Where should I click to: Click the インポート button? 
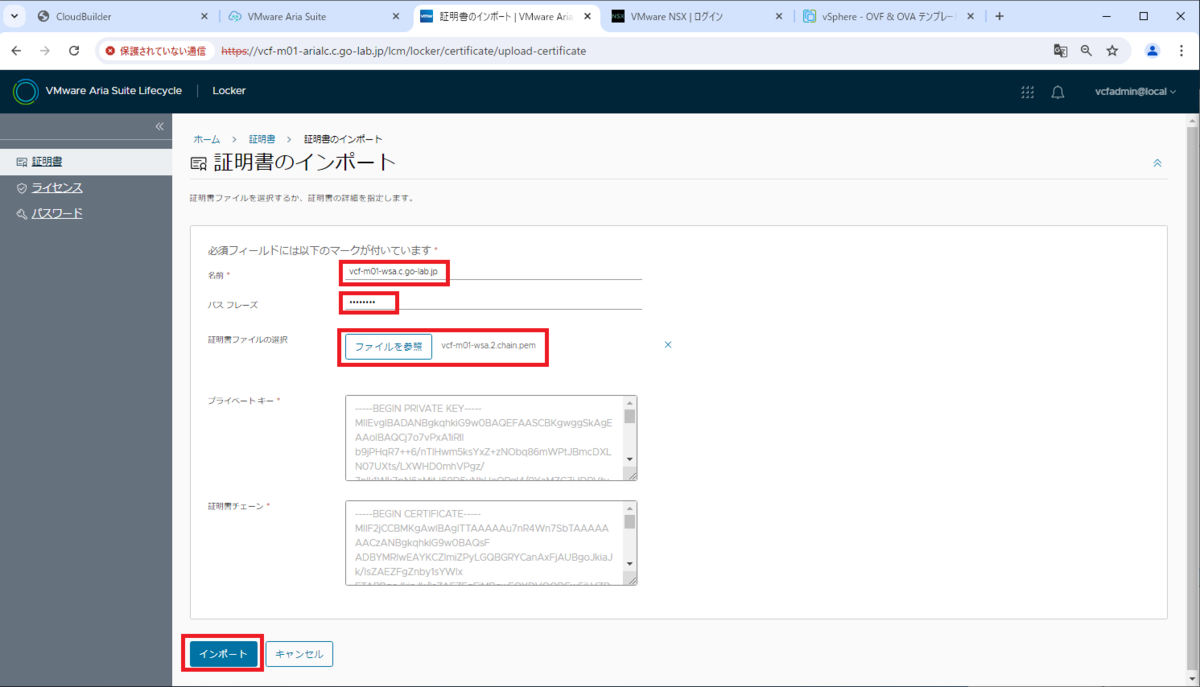(x=224, y=654)
